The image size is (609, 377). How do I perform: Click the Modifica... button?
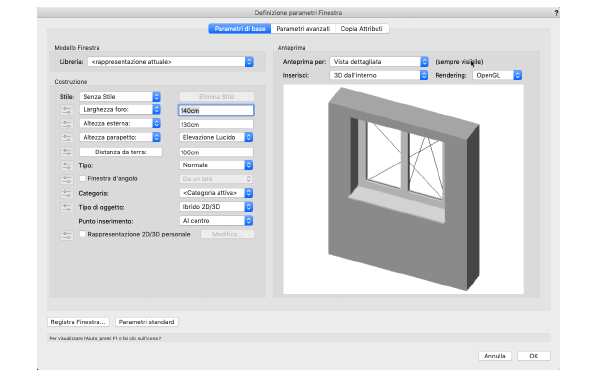227,235
